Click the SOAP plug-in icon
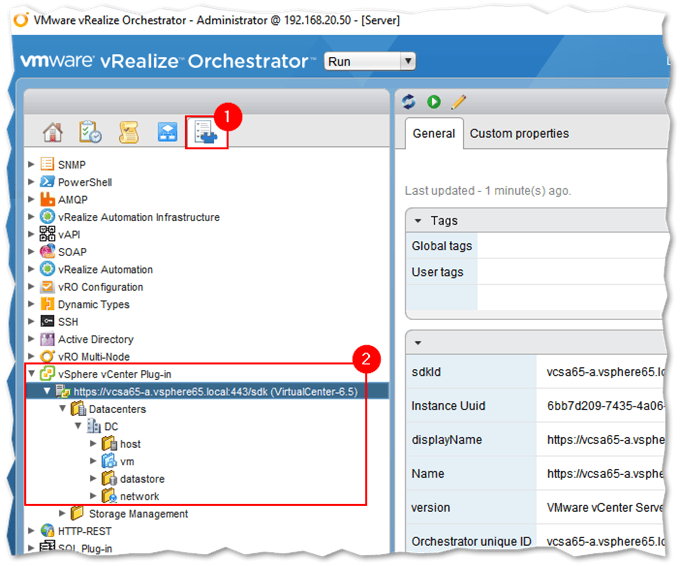The image size is (680, 566). click(47, 251)
